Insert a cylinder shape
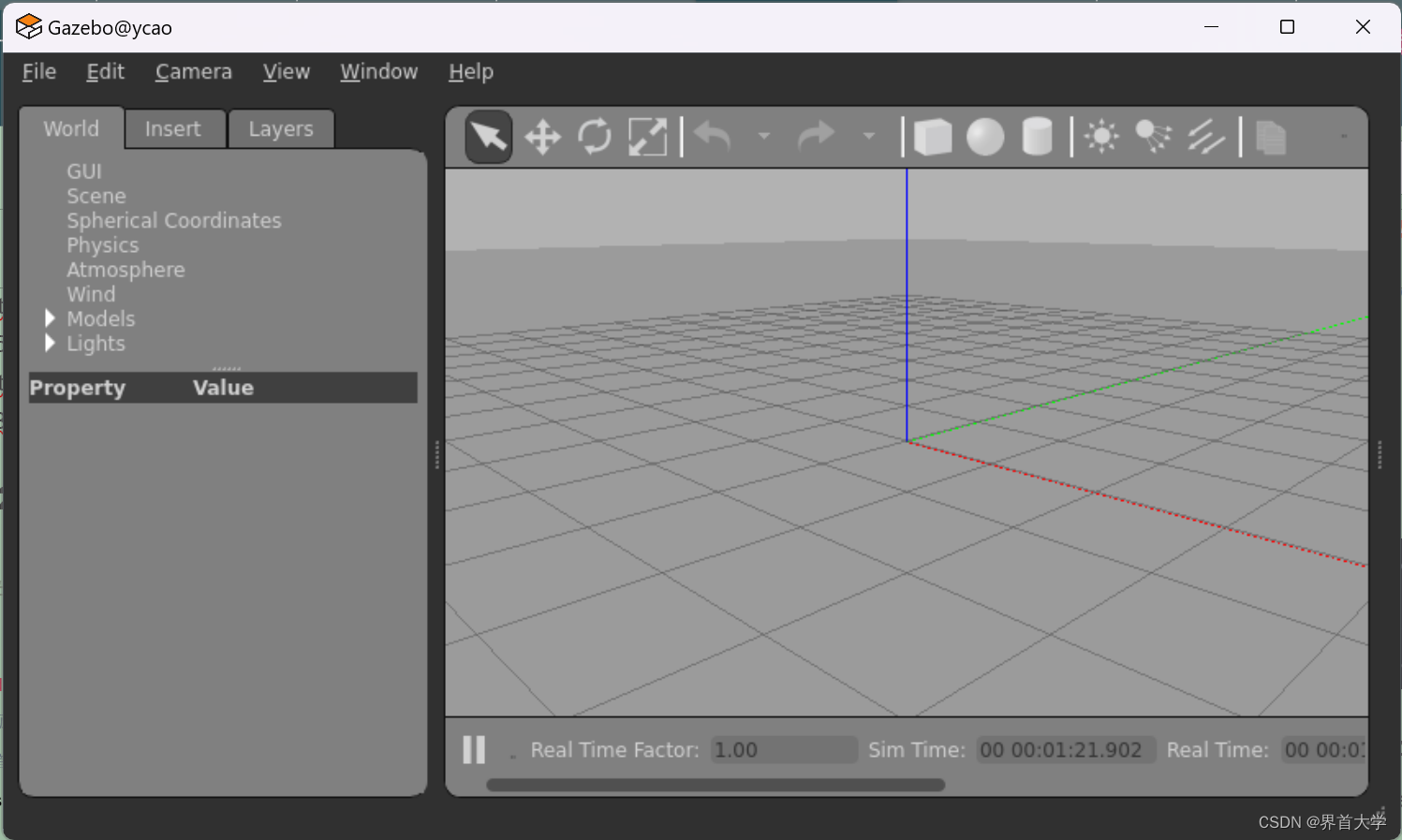This screenshot has height=840, width=1402. [1038, 137]
